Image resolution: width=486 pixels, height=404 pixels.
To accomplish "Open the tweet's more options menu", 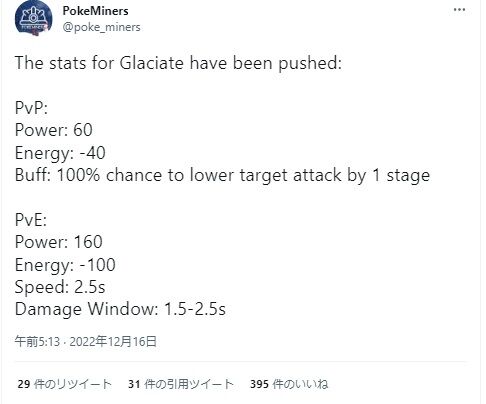I will [459, 10].
